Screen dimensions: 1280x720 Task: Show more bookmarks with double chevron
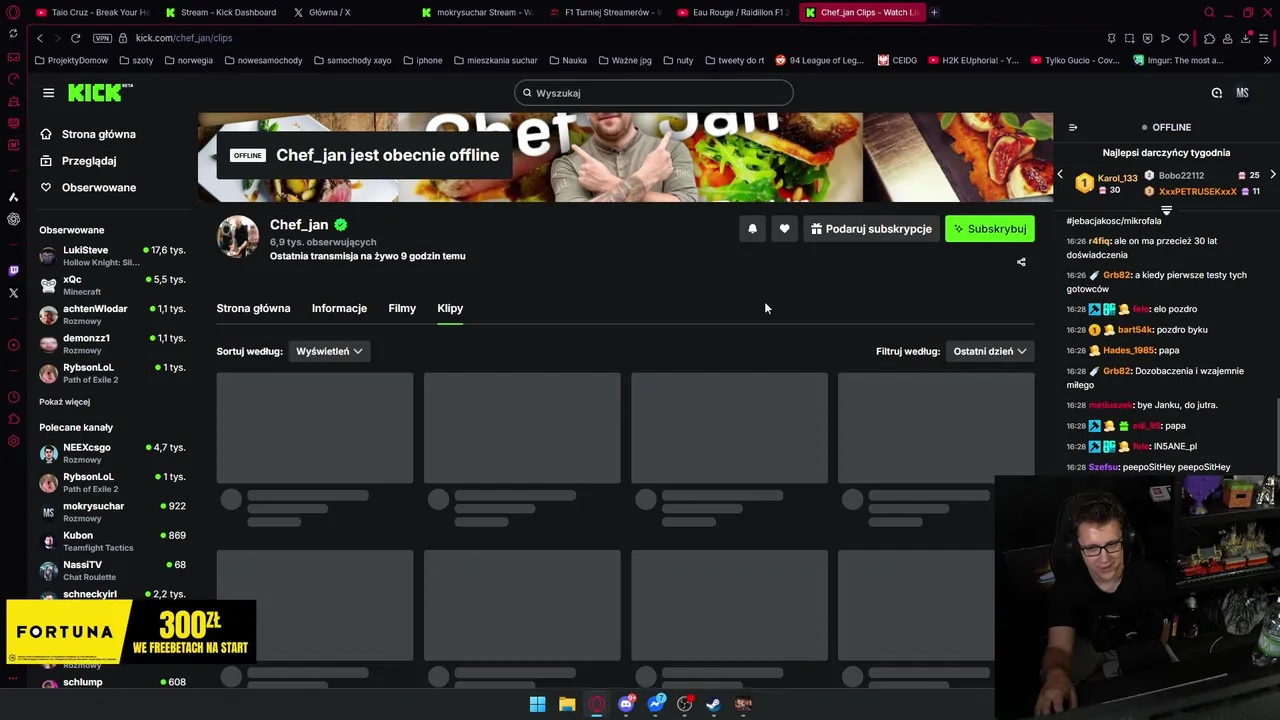(1268, 60)
